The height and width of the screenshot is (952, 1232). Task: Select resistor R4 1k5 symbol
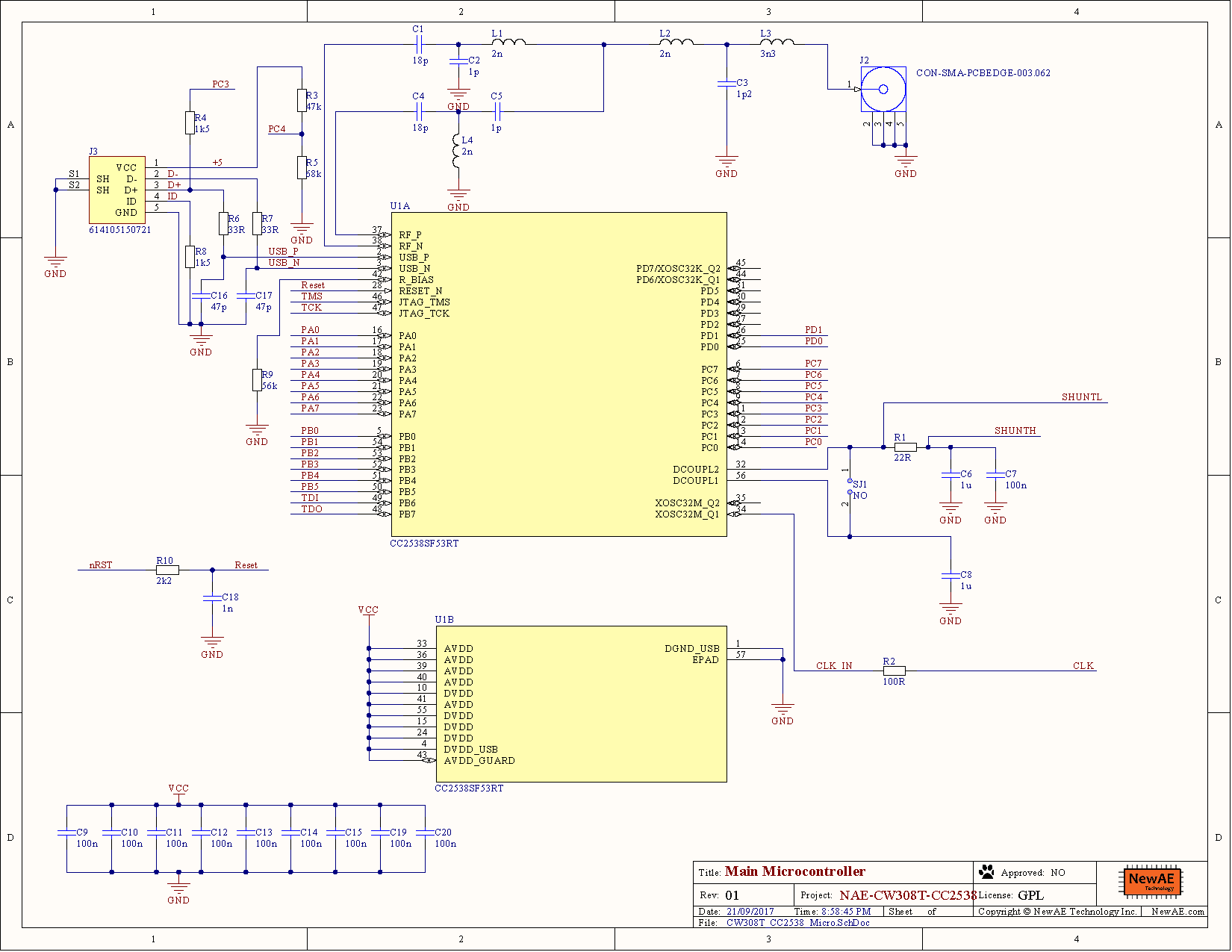tap(190, 123)
